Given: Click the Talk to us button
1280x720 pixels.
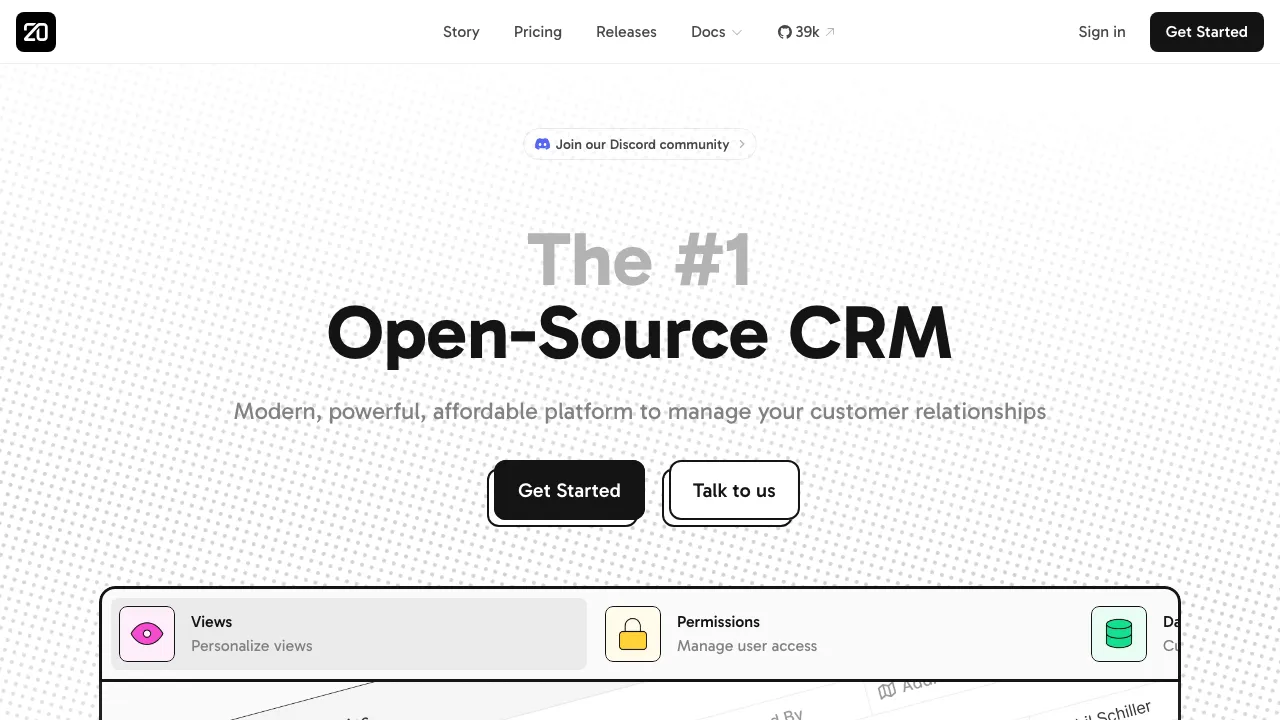Looking at the screenshot, I should (734, 490).
